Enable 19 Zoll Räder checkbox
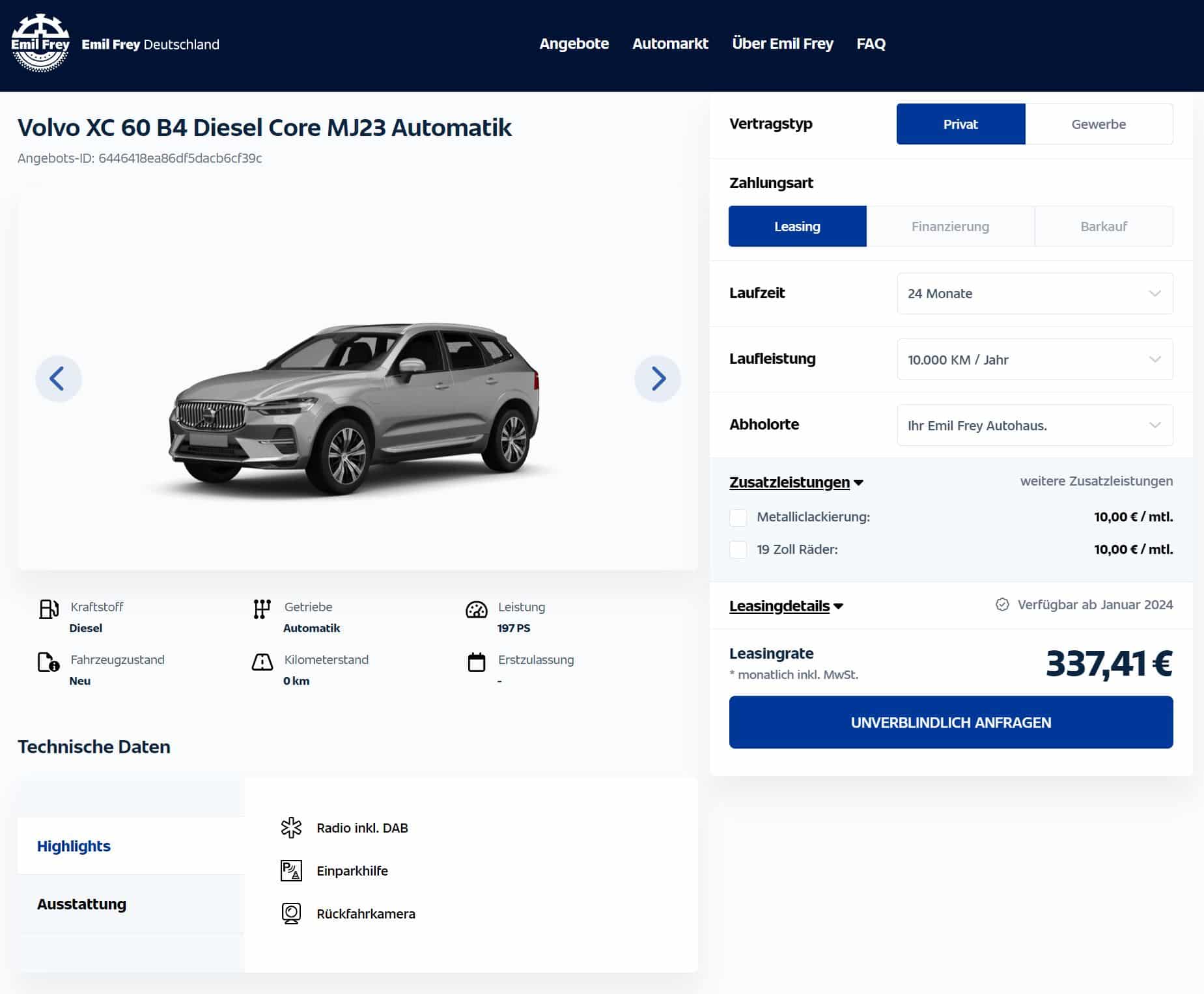1204x994 pixels. (738, 550)
